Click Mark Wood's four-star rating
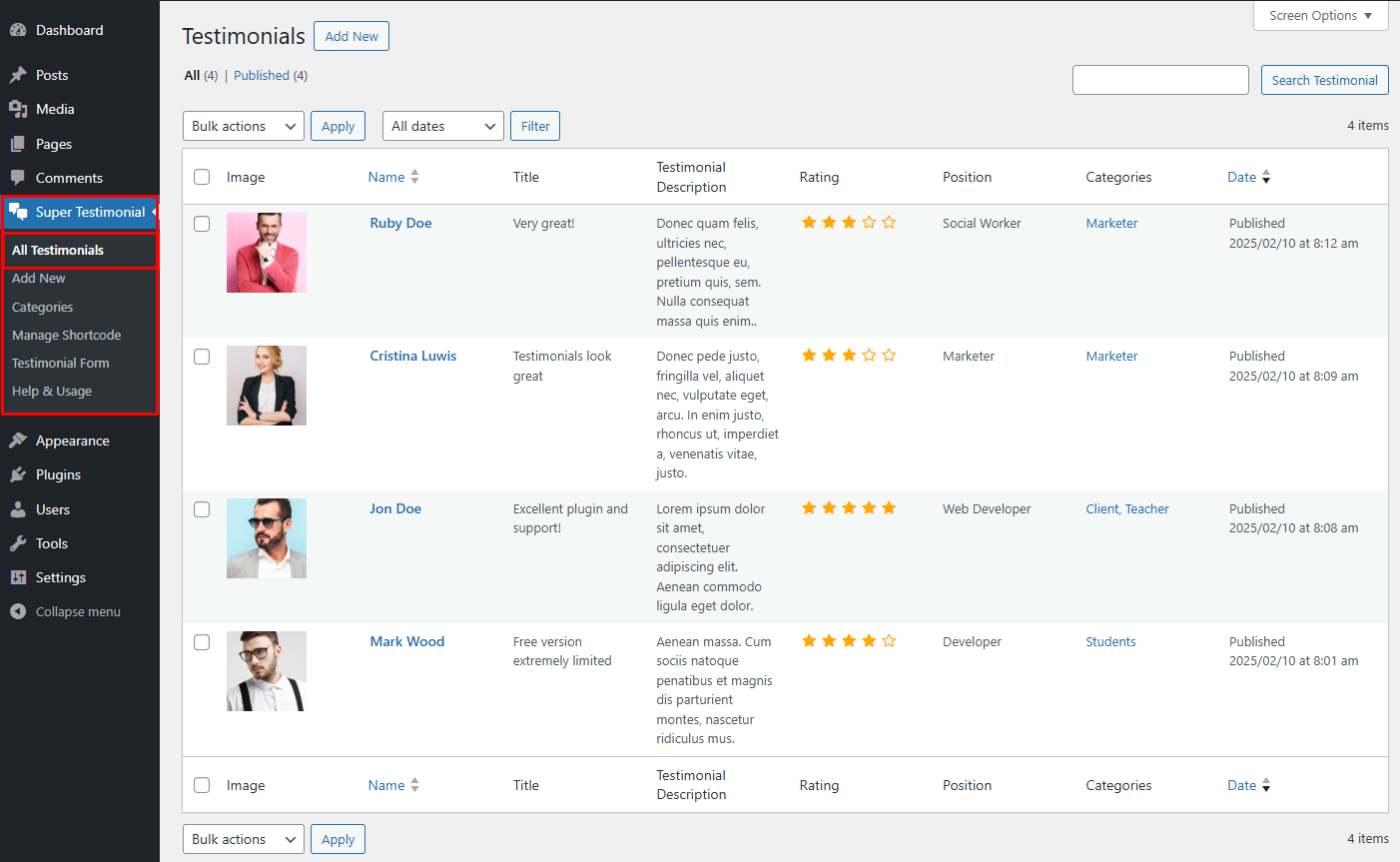The height and width of the screenshot is (862, 1400). (x=849, y=641)
